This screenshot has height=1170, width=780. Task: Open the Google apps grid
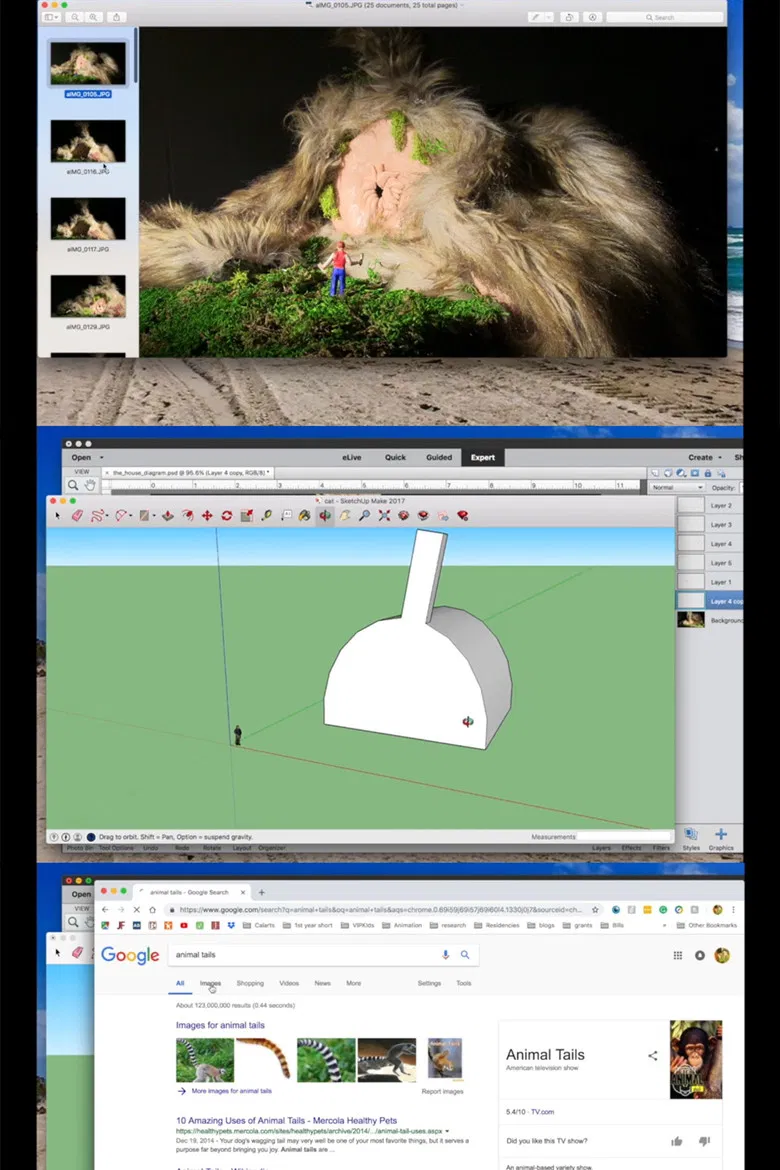tap(677, 955)
